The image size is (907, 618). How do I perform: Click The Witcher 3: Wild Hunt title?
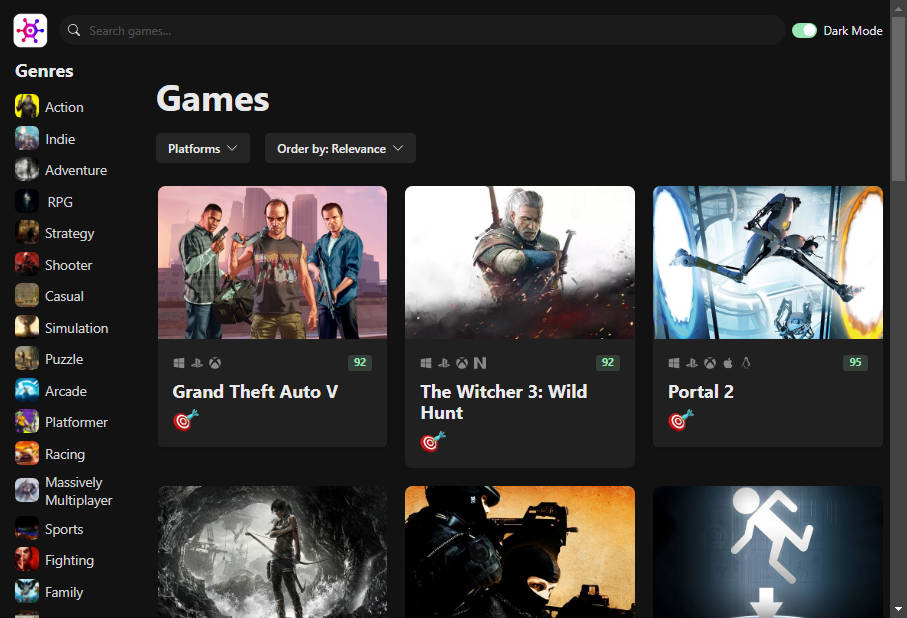503,402
